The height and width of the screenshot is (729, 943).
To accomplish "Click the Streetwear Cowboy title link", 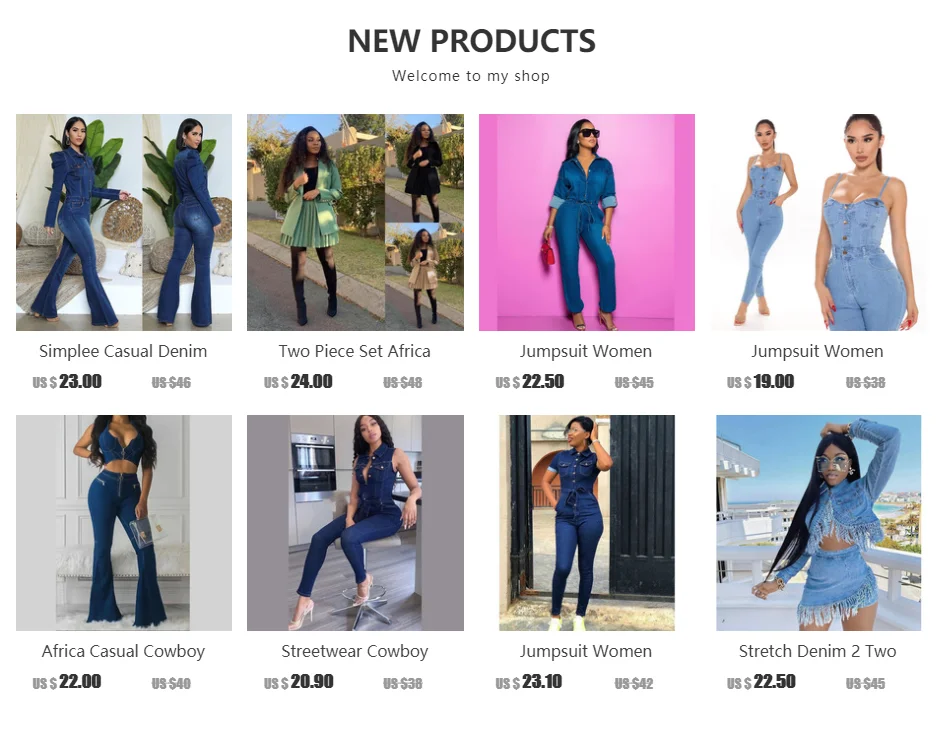I will point(355,651).
